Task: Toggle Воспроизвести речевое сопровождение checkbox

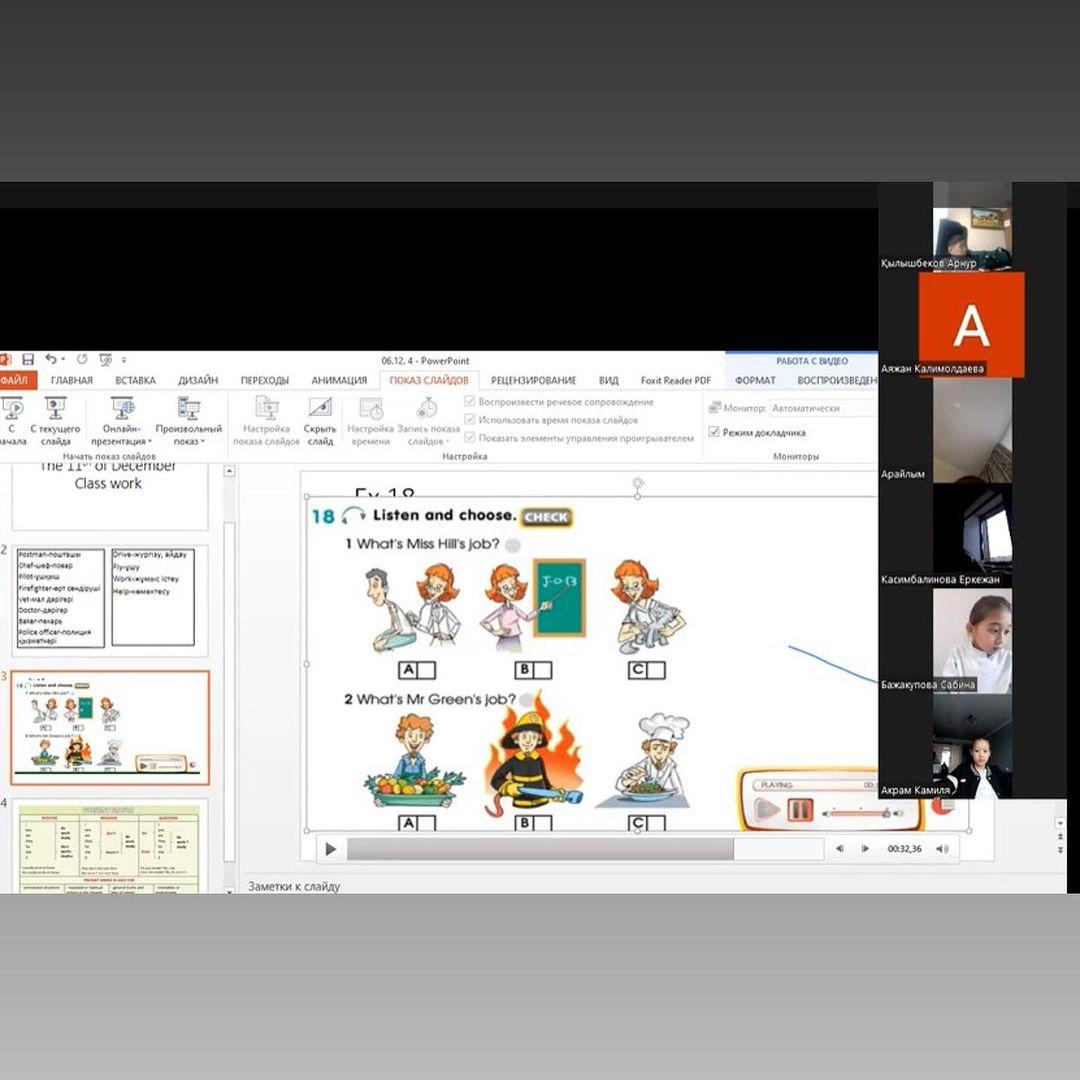Action: [470, 401]
